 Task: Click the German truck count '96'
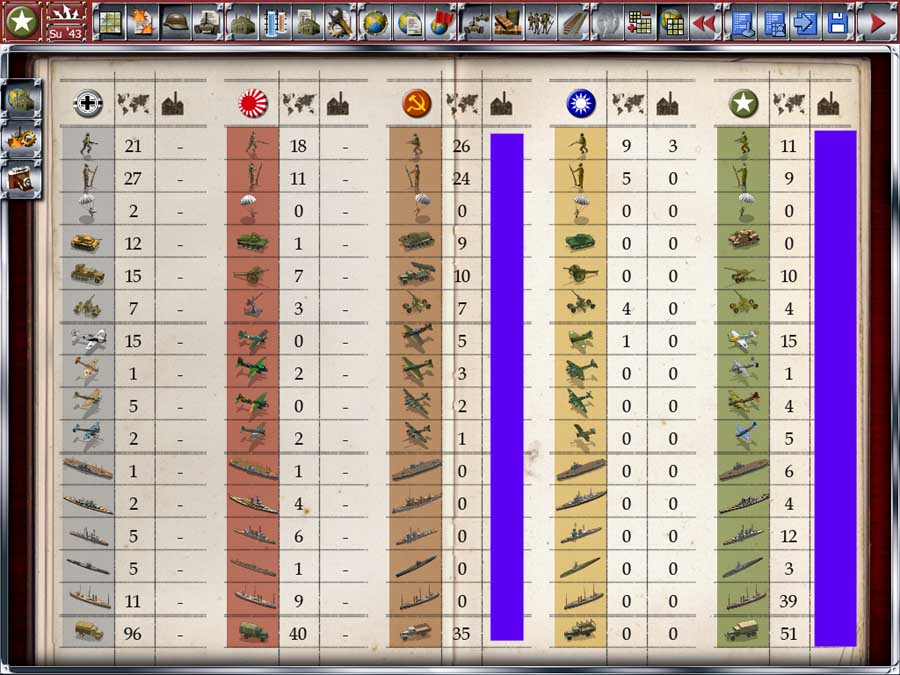133,634
